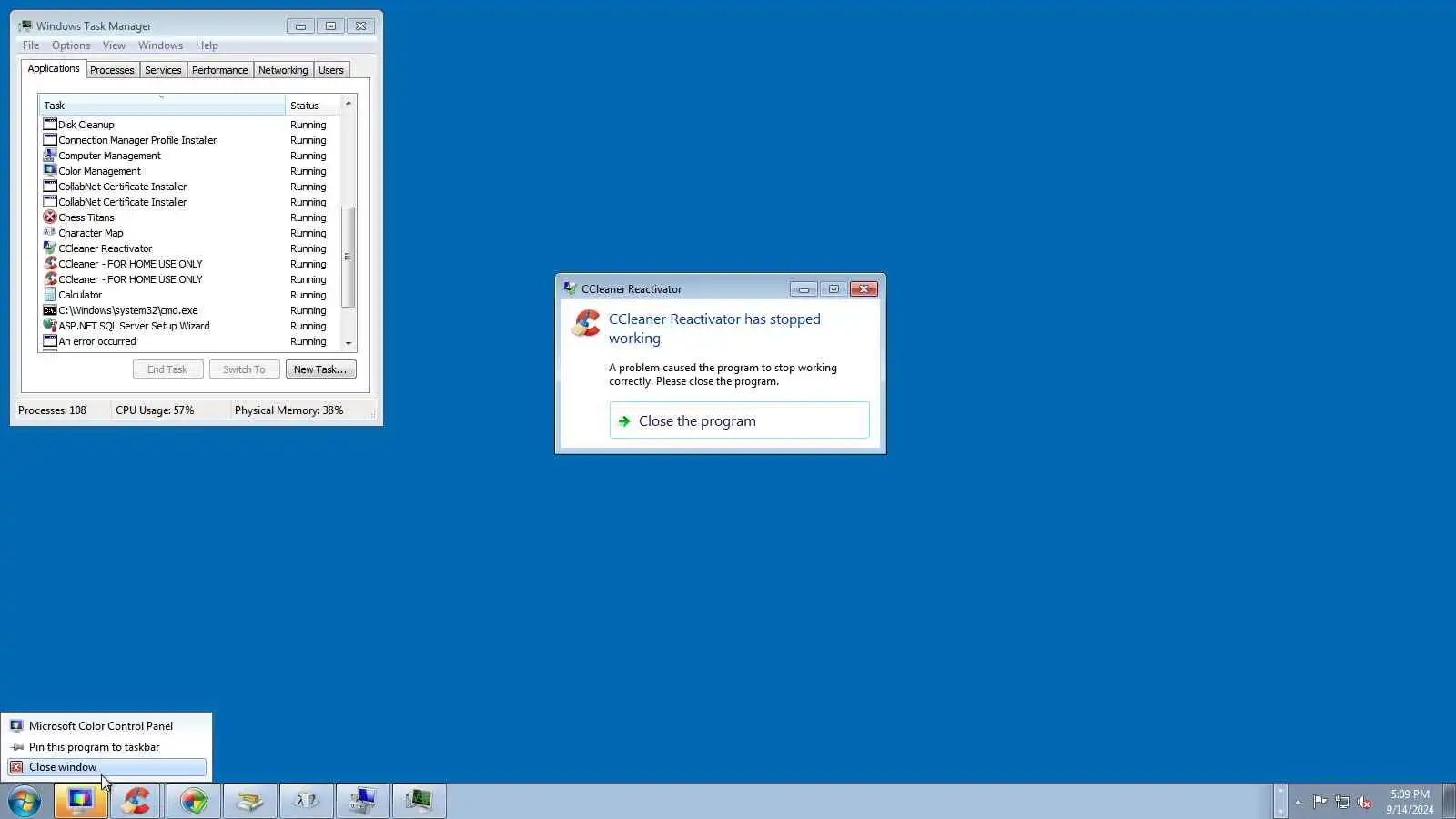Image resolution: width=1456 pixels, height=819 pixels.
Task: Click the CPU Usage: 57% status text
Action: point(155,410)
